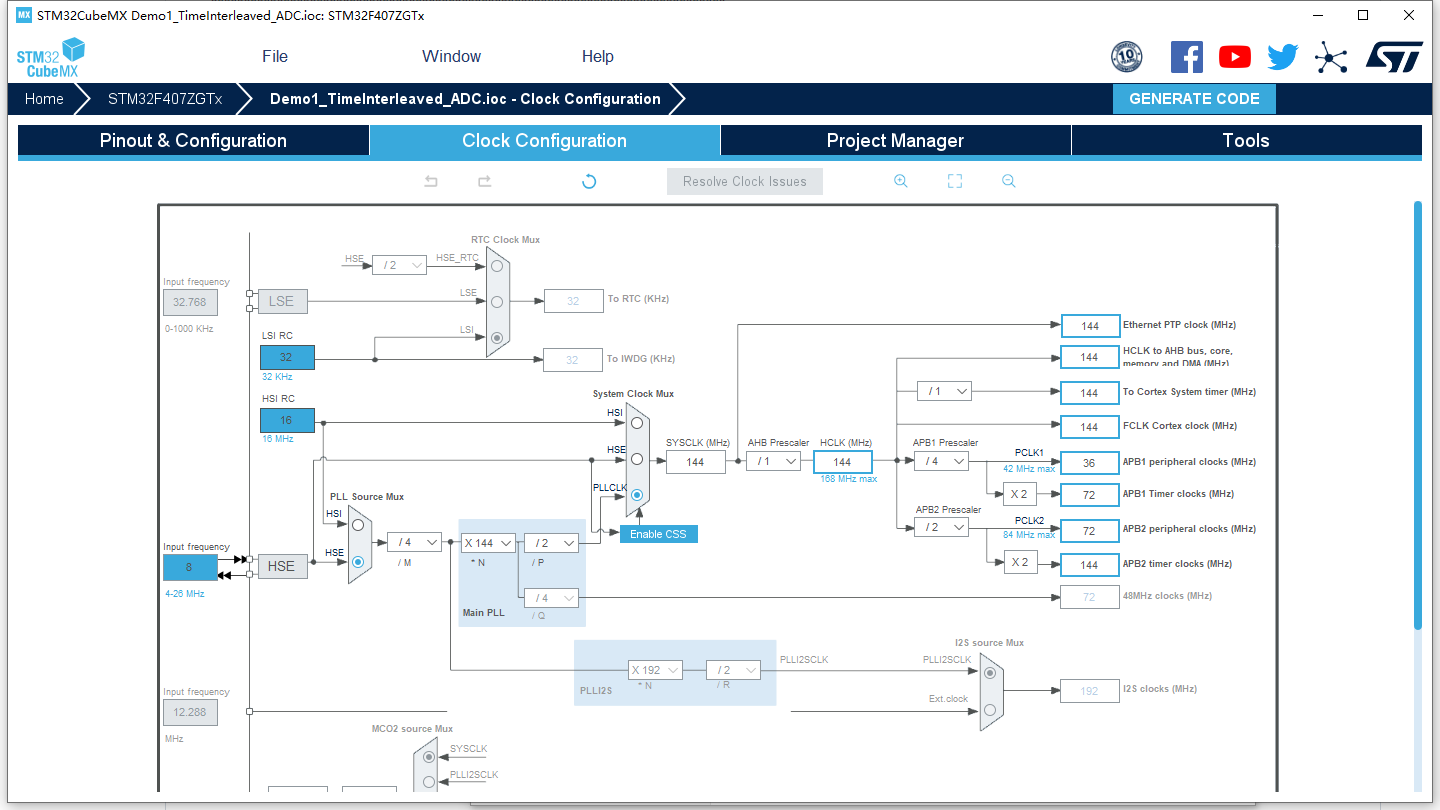
Task: Click the Ethernet PTP clock field
Action: coord(1090,326)
